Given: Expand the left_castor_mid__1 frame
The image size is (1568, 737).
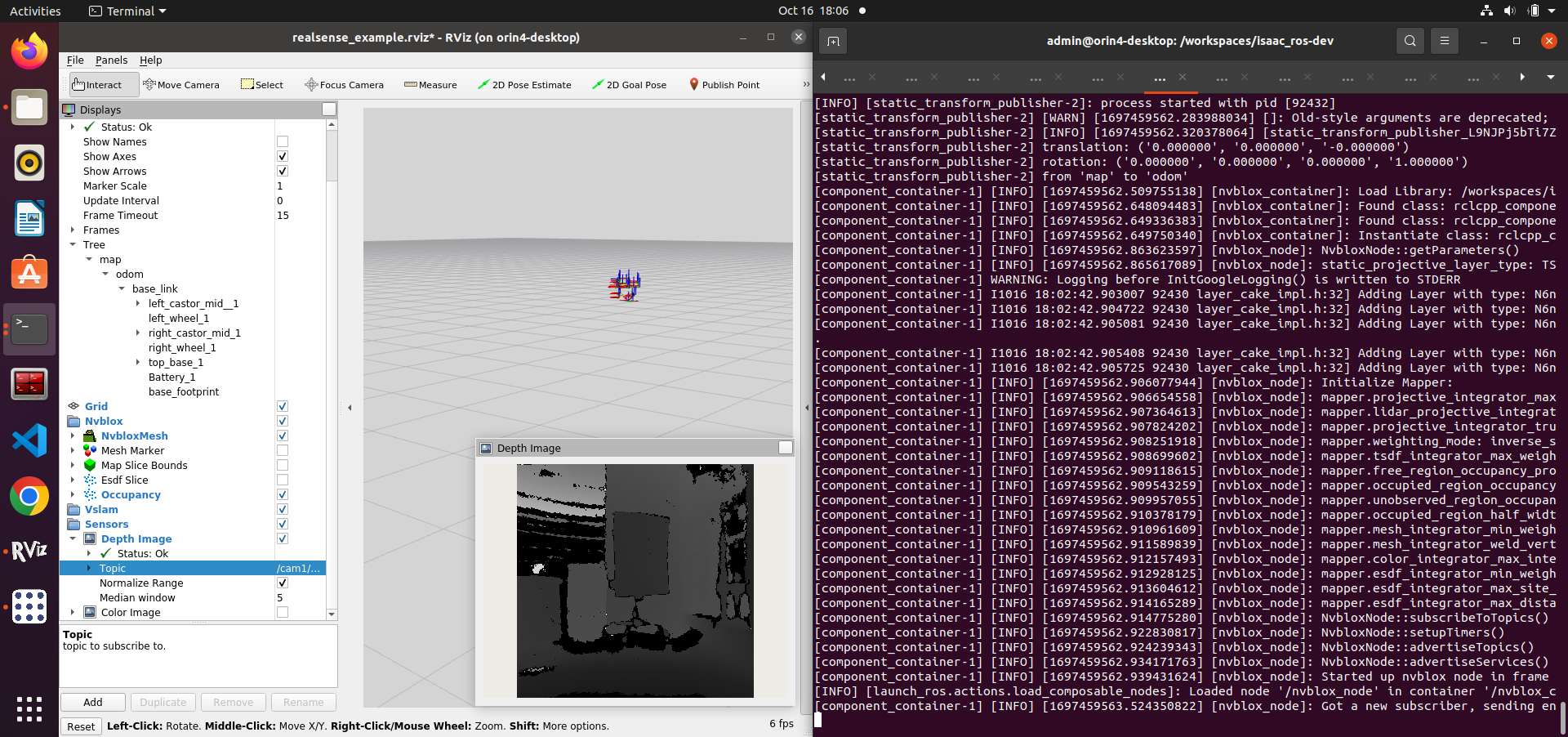Looking at the screenshot, I should coord(137,303).
